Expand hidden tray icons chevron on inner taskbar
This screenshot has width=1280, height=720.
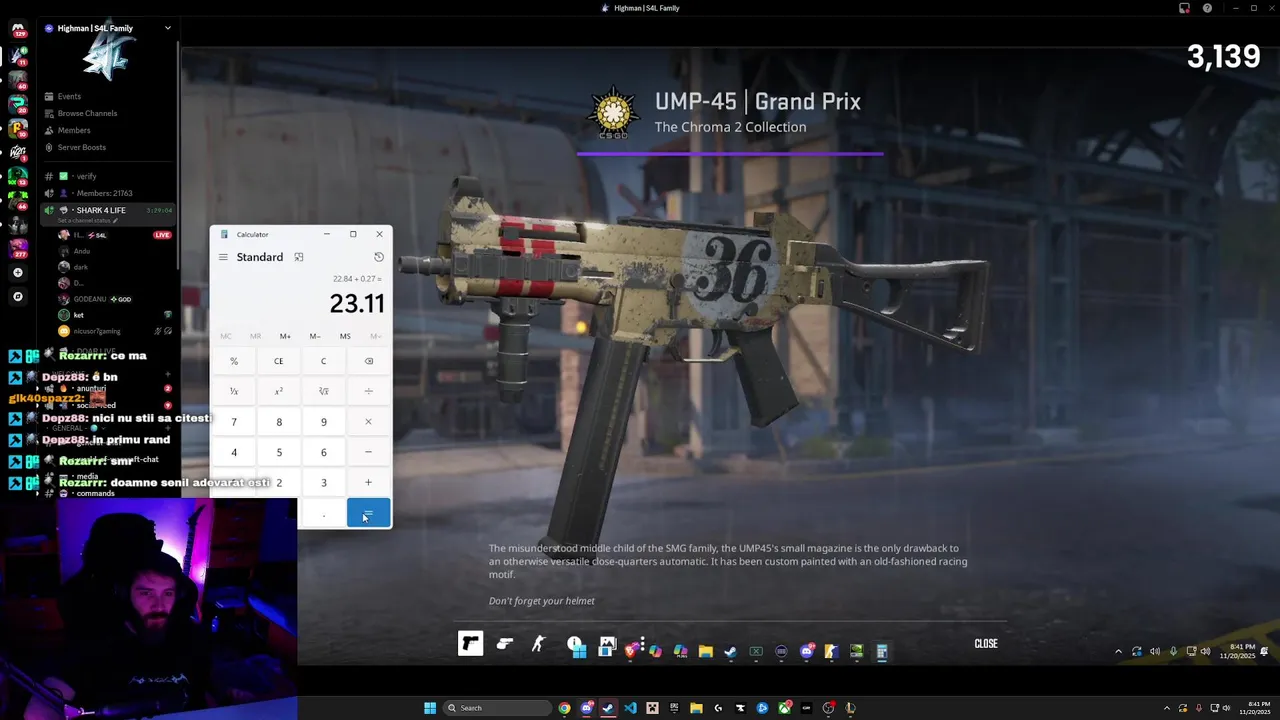[1118, 651]
